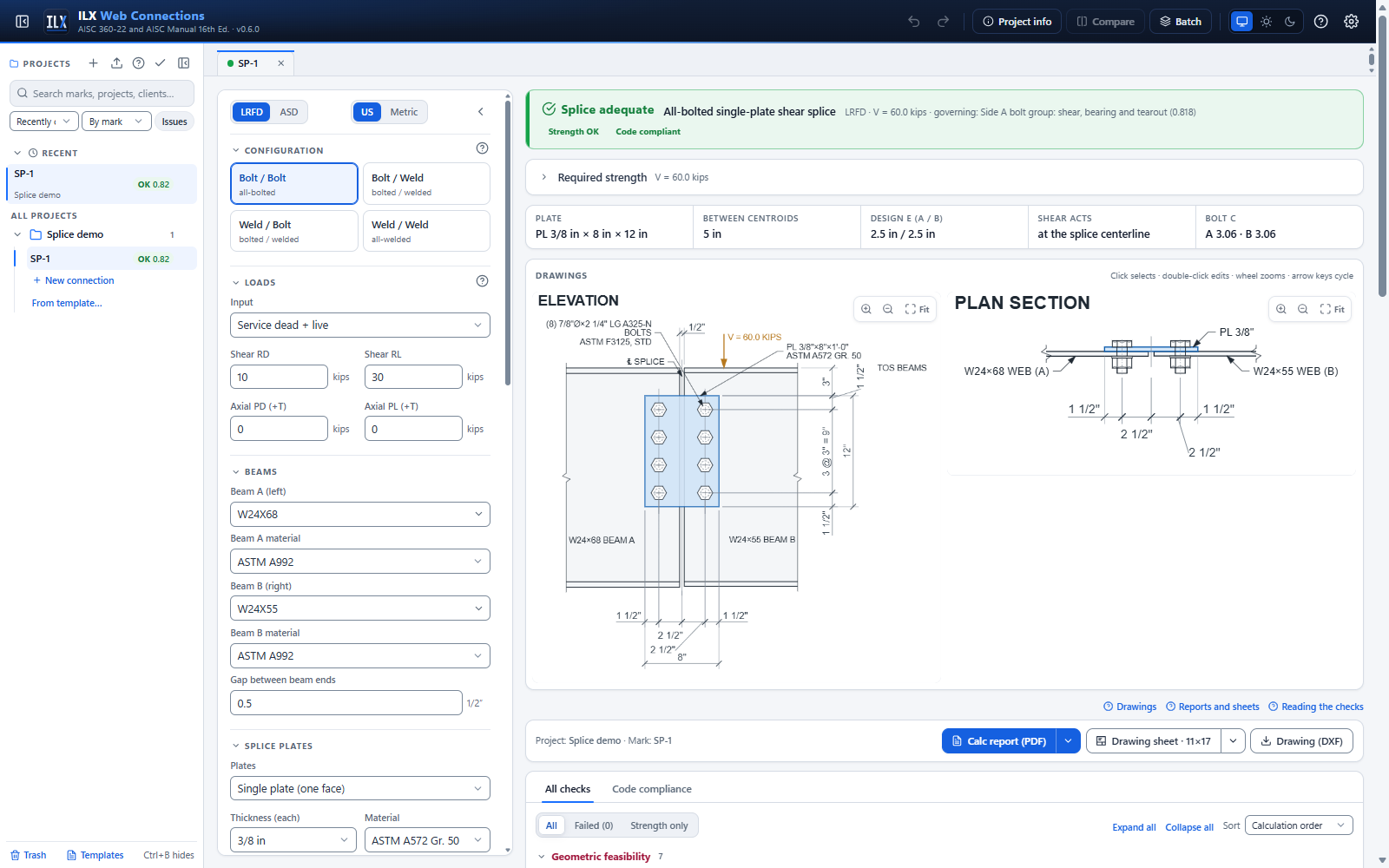Undo the last change
1389x868 pixels.
[914, 22]
